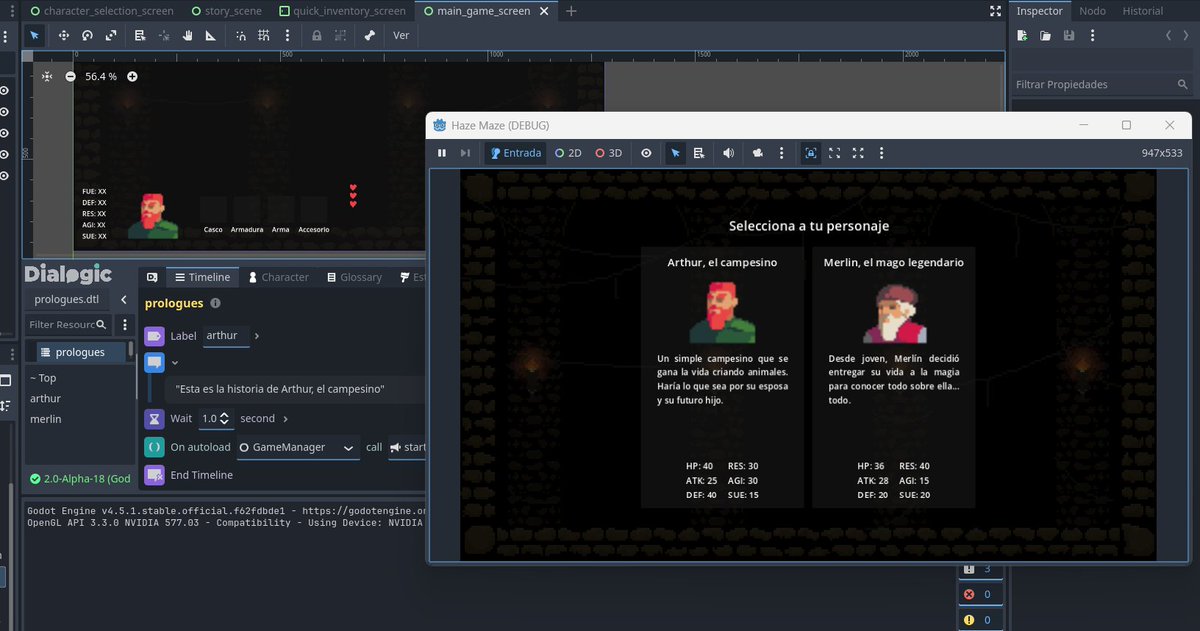Open the Nodo tab
Image resolution: width=1200 pixels, height=631 pixels.
[1092, 11]
